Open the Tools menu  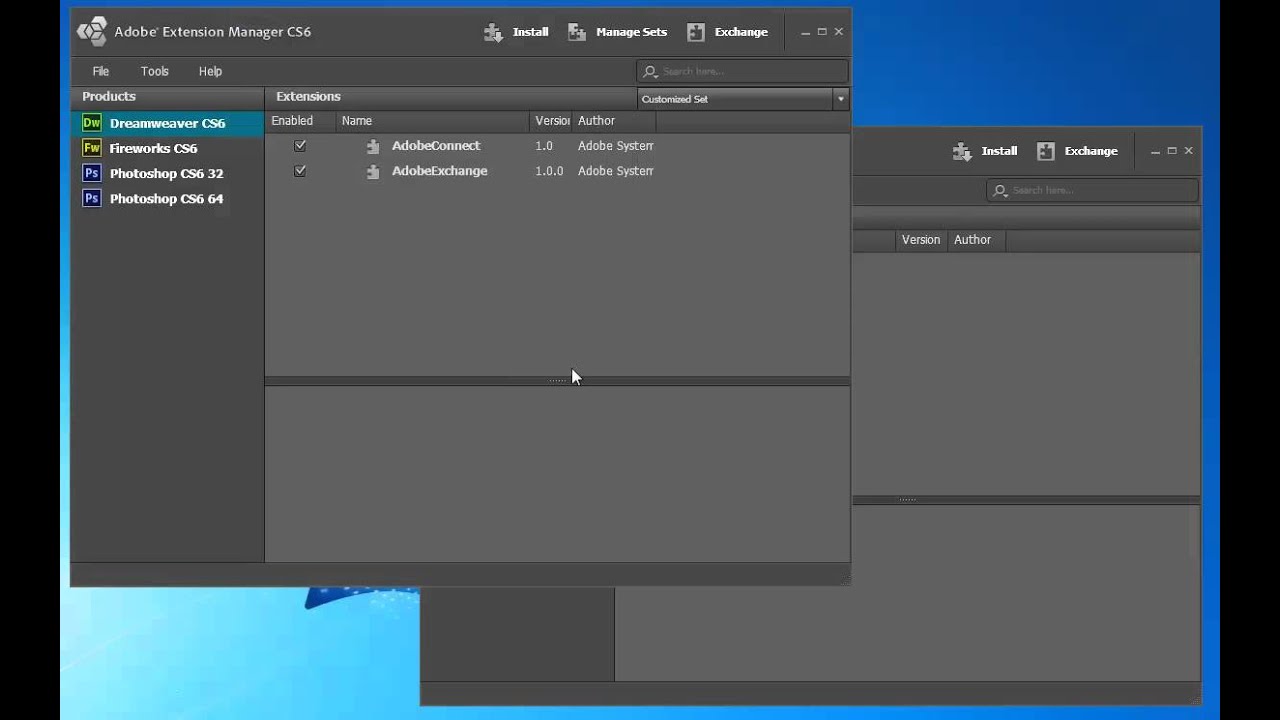pyautogui.click(x=155, y=71)
